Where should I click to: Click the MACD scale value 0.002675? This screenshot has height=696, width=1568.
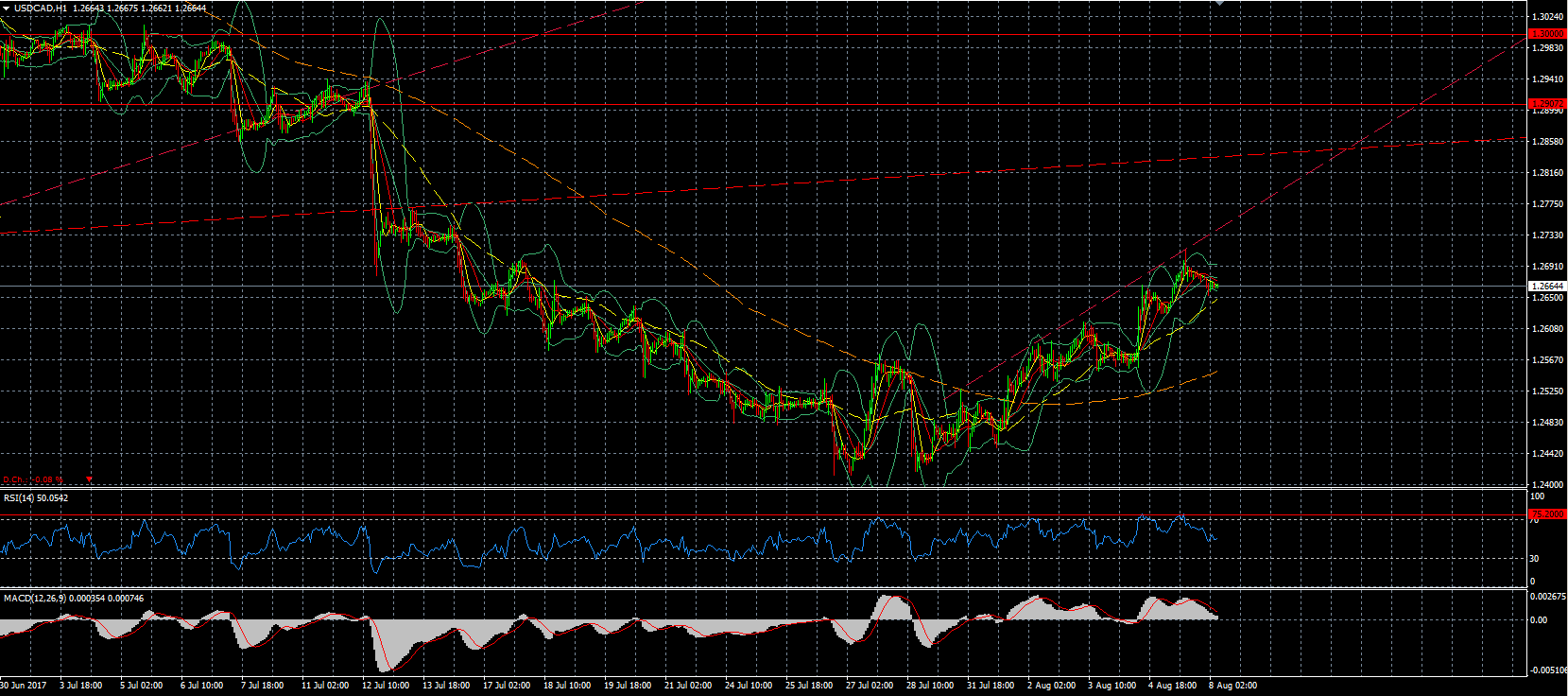tap(1548, 597)
